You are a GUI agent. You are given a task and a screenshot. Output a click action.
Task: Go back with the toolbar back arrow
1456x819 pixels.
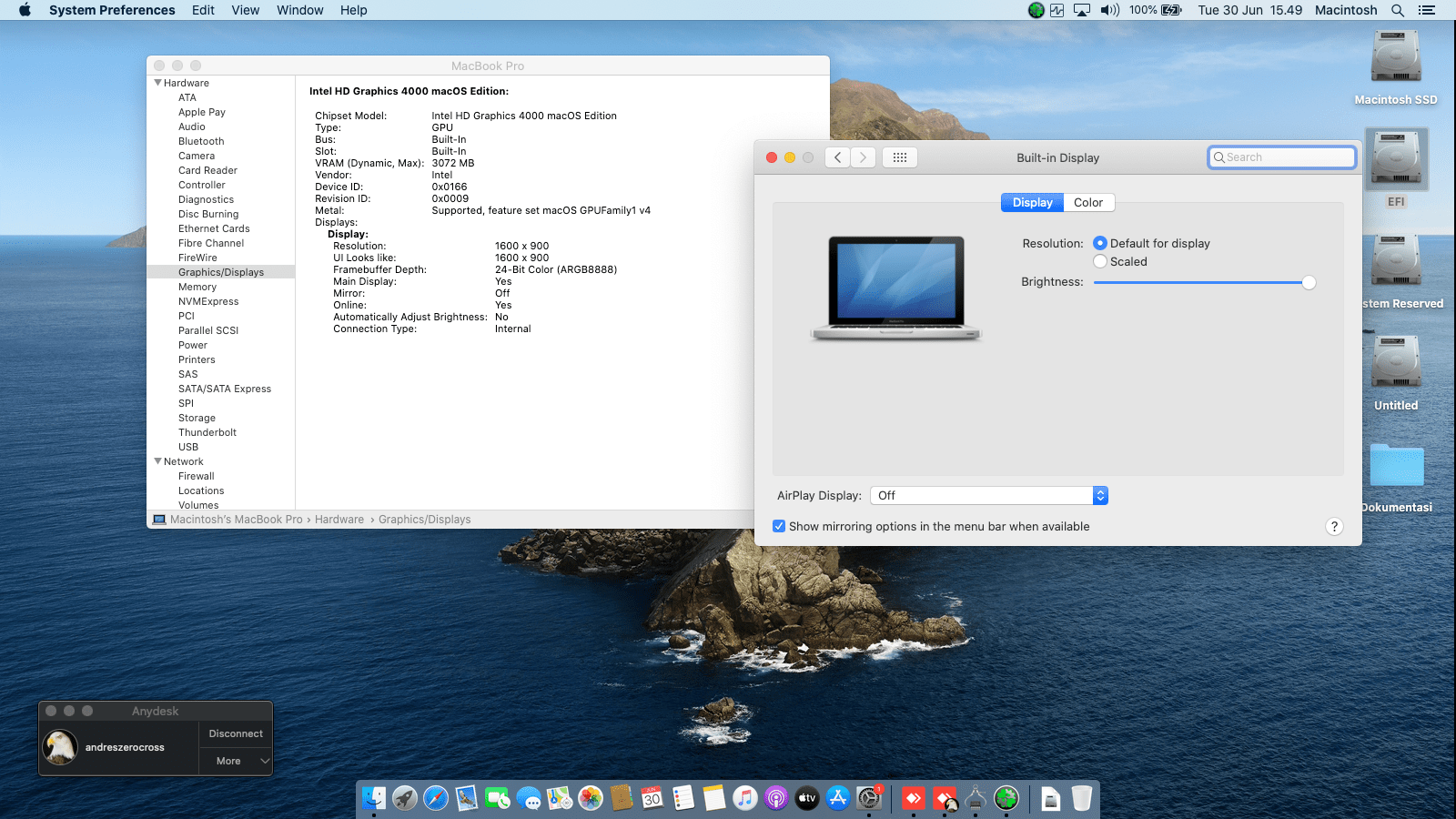(838, 157)
